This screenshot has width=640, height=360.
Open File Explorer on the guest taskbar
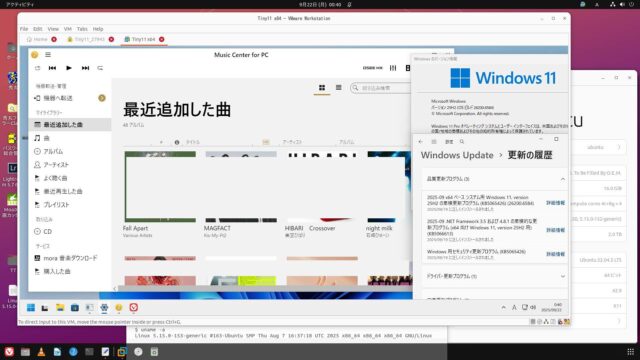[x=60, y=308]
